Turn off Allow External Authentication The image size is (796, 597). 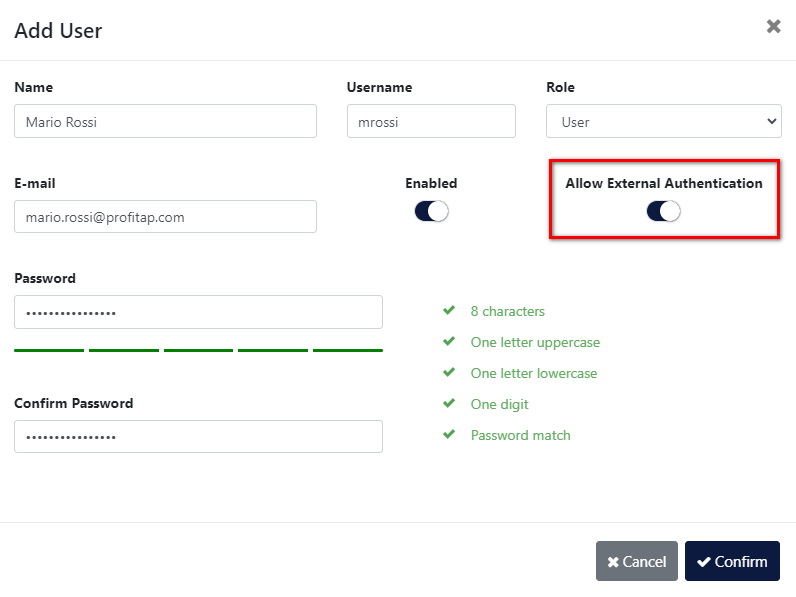(x=663, y=210)
